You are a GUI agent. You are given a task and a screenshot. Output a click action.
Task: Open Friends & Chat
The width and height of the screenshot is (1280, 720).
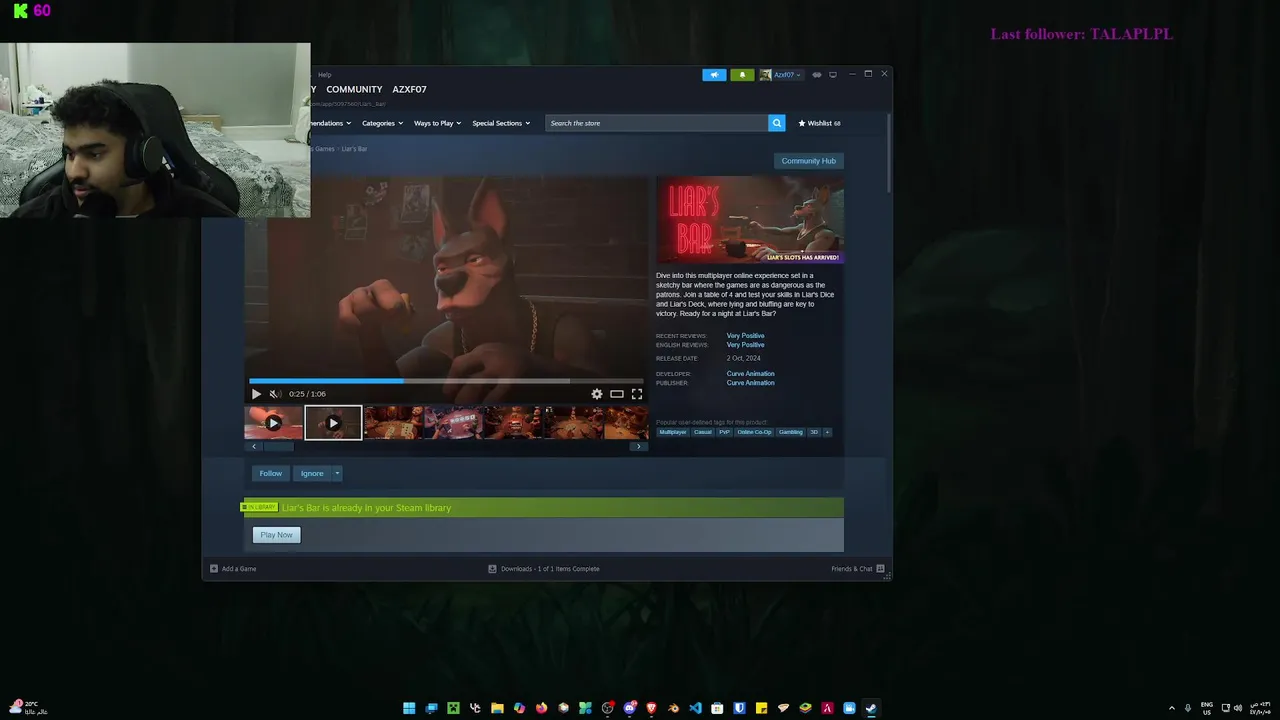click(858, 569)
